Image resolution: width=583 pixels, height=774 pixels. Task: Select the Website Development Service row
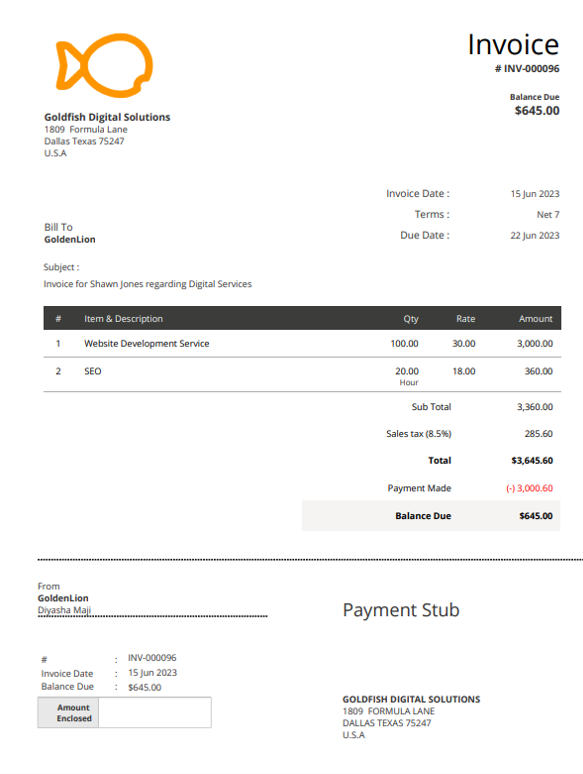[x=302, y=344]
